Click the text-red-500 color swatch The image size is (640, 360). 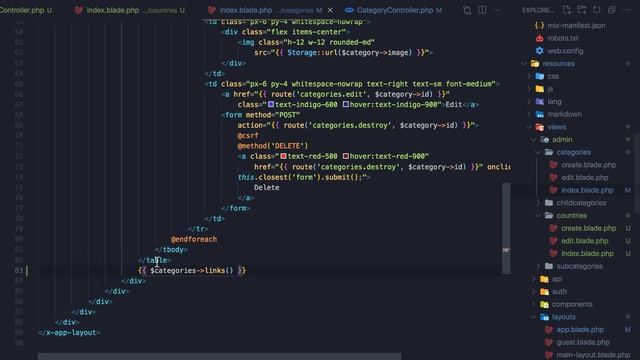283,156
